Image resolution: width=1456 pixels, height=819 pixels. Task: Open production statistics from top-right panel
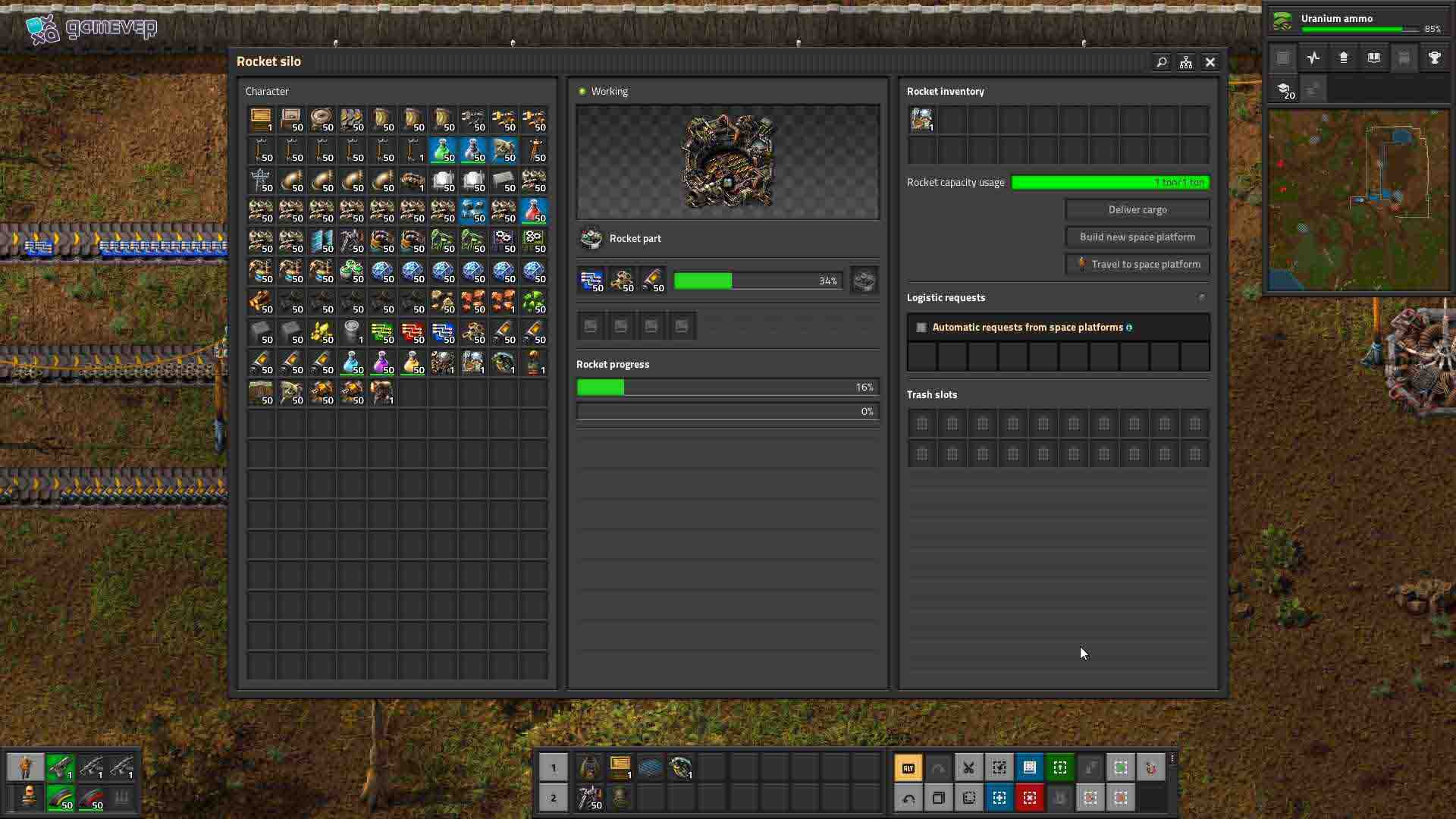click(1313, 58)
